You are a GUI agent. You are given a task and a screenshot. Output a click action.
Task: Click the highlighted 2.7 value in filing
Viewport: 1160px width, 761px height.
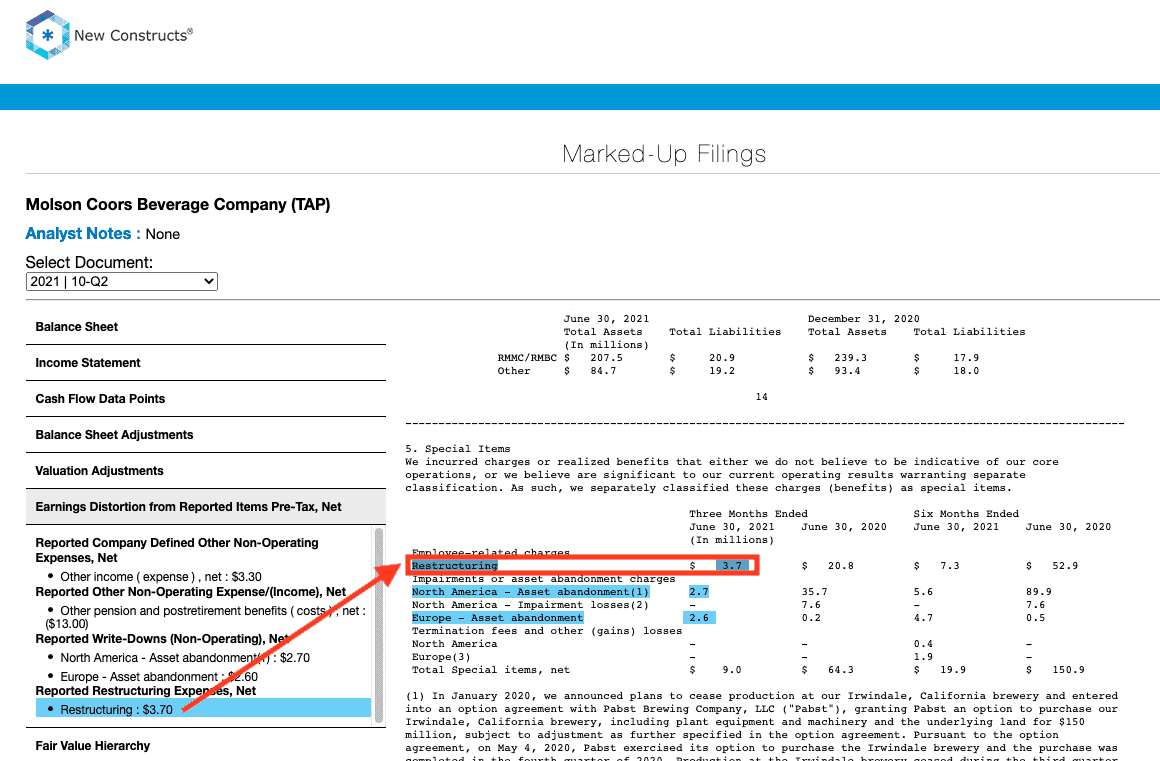coord(699,592)
